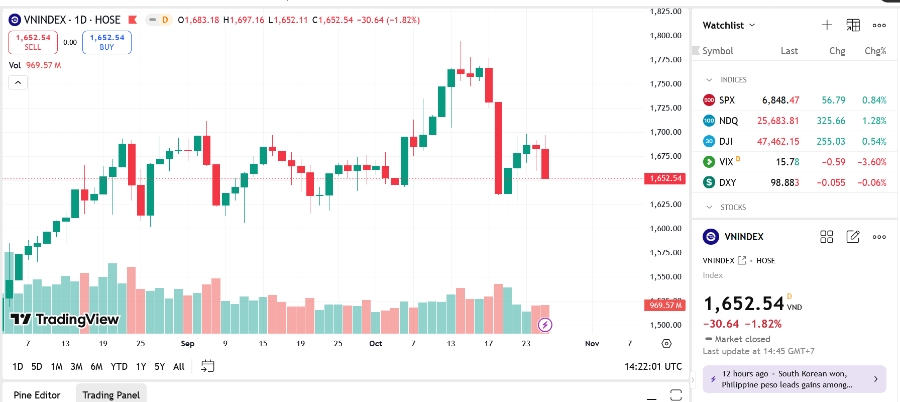Open VNINDEX details grid view icon

coord(827,237)
